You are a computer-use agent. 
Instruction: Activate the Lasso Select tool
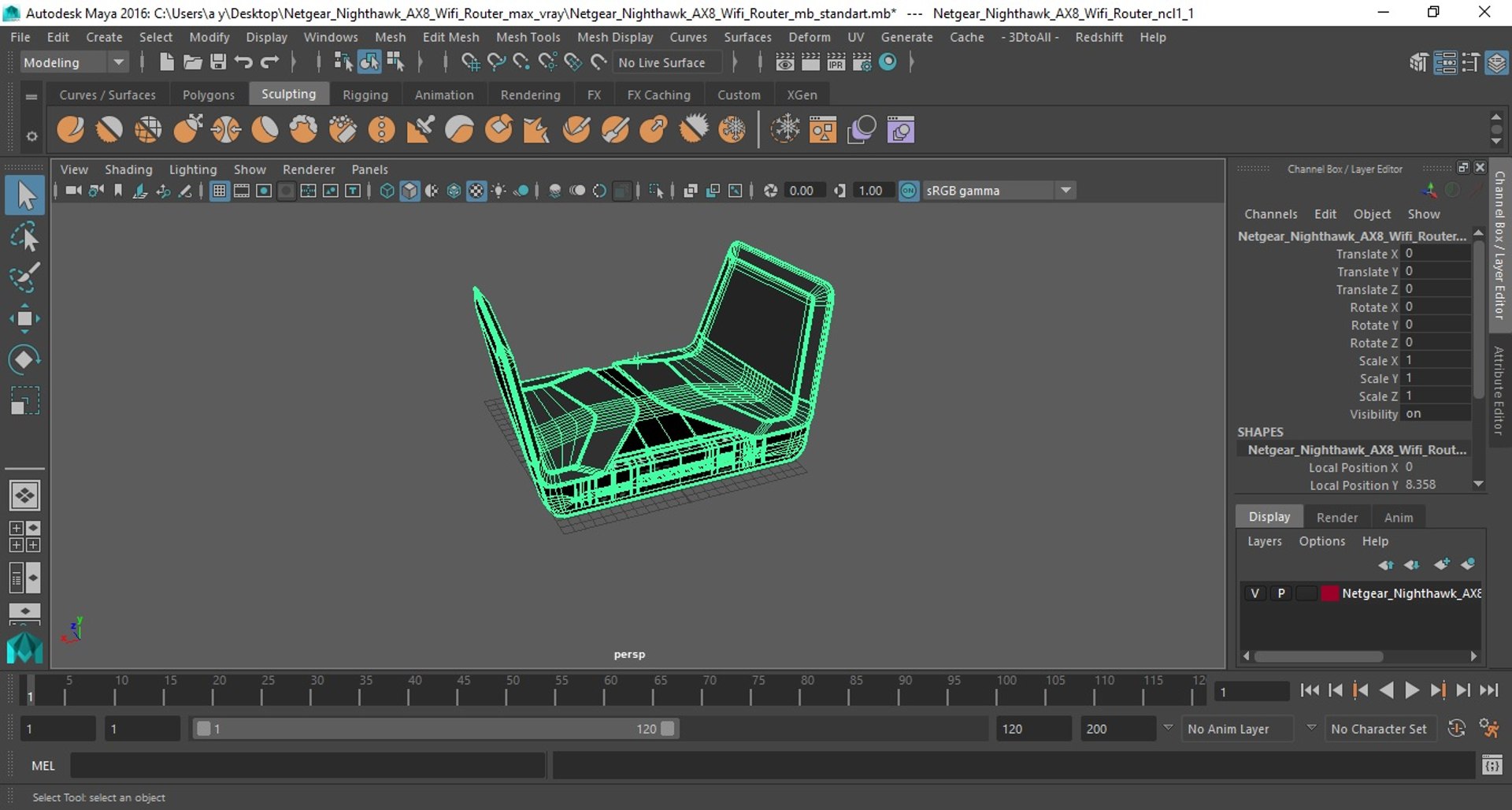tap(24, 236)
